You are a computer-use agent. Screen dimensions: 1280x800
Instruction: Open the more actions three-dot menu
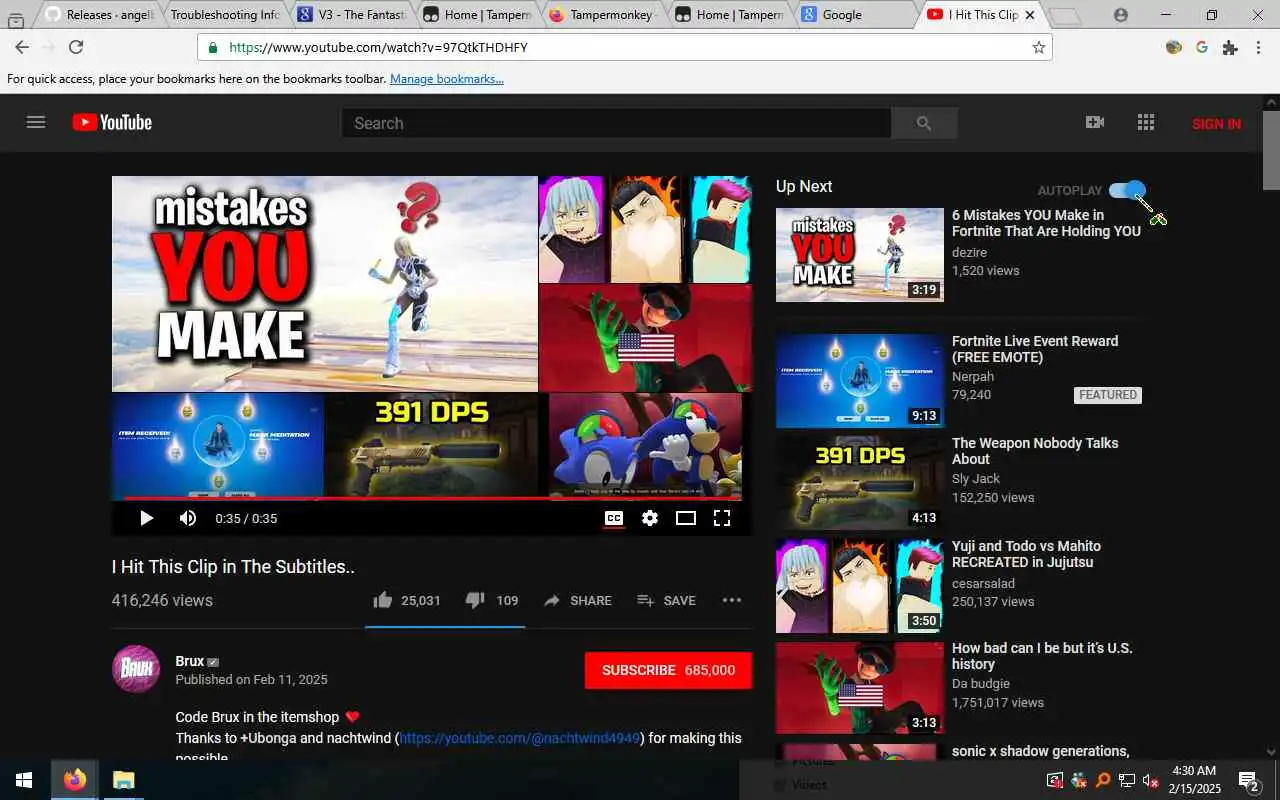[732, 600]
